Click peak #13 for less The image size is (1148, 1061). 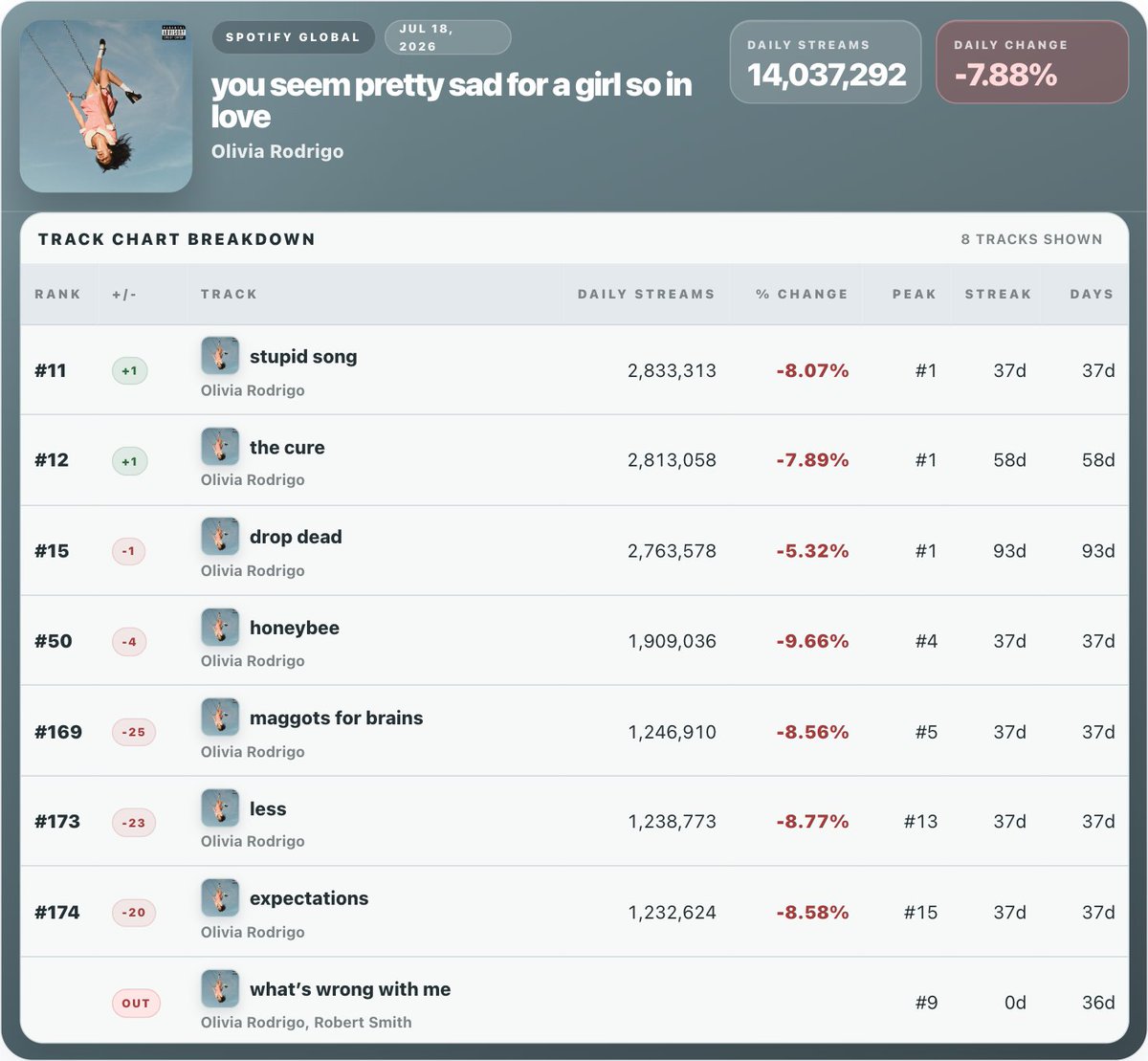coord(920,822)
